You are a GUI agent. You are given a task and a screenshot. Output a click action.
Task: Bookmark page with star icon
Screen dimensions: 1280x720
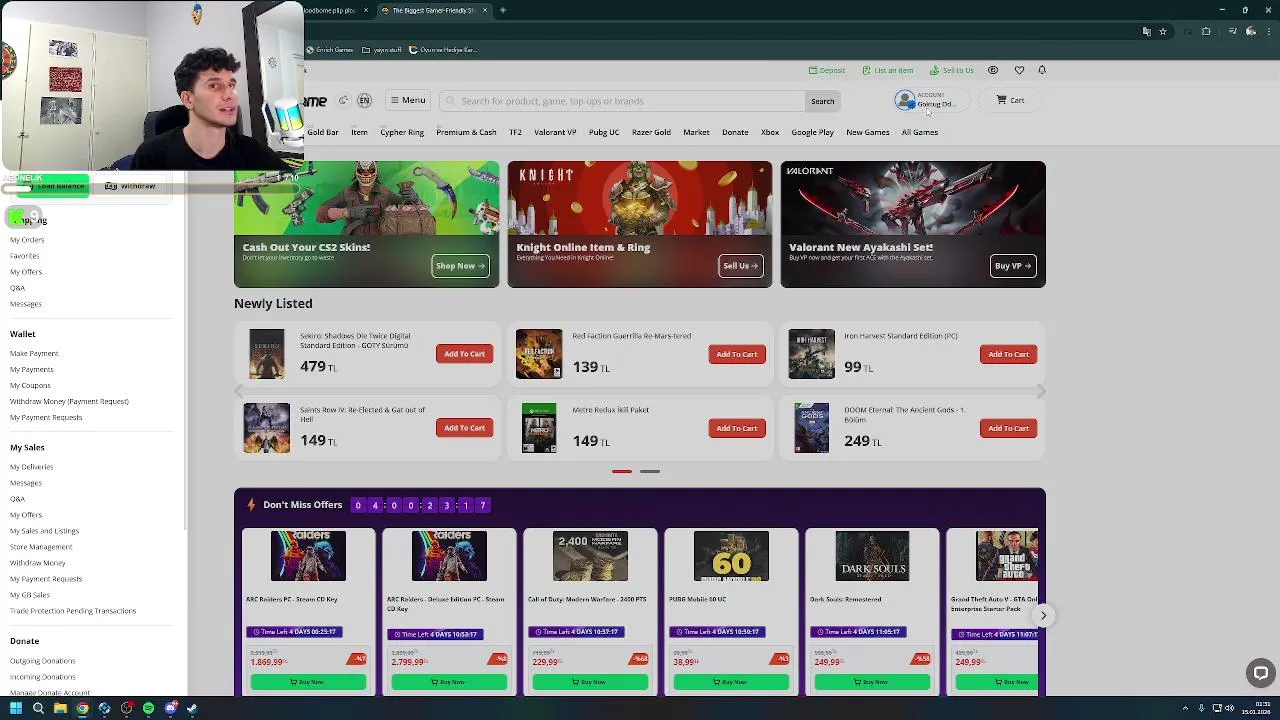[1162, 31]
